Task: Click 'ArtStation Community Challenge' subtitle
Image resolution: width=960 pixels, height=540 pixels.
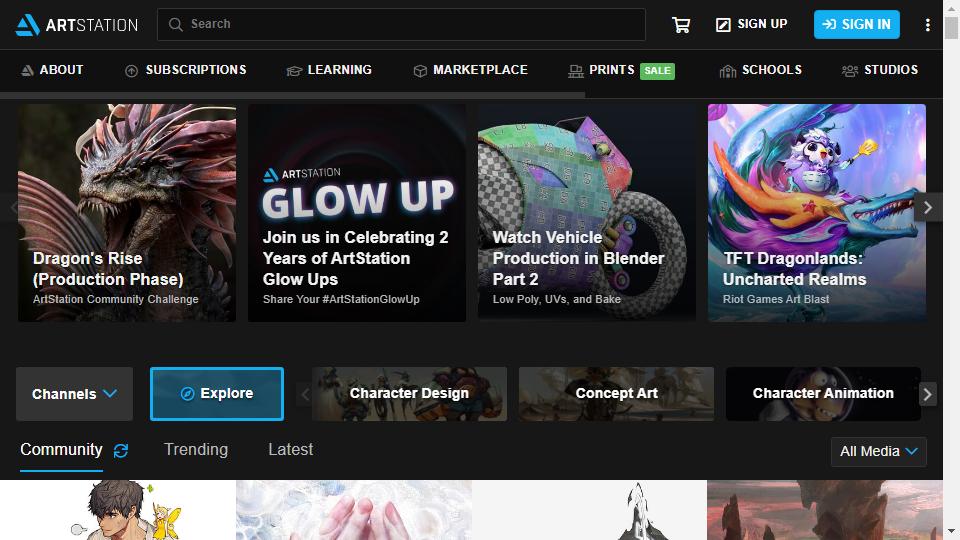Action: coord(116,299)
